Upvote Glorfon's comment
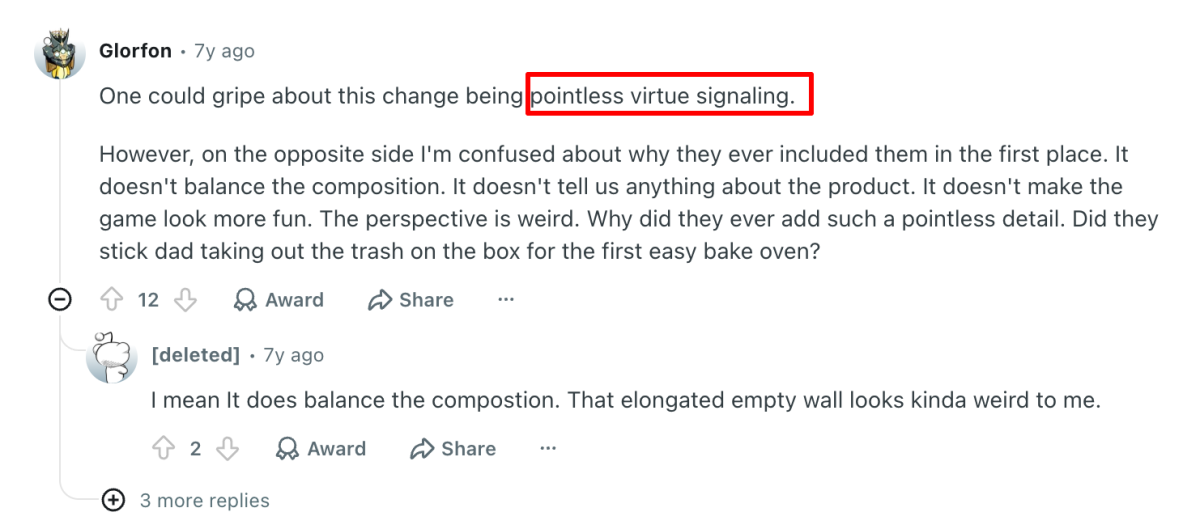 click(111, 300)
